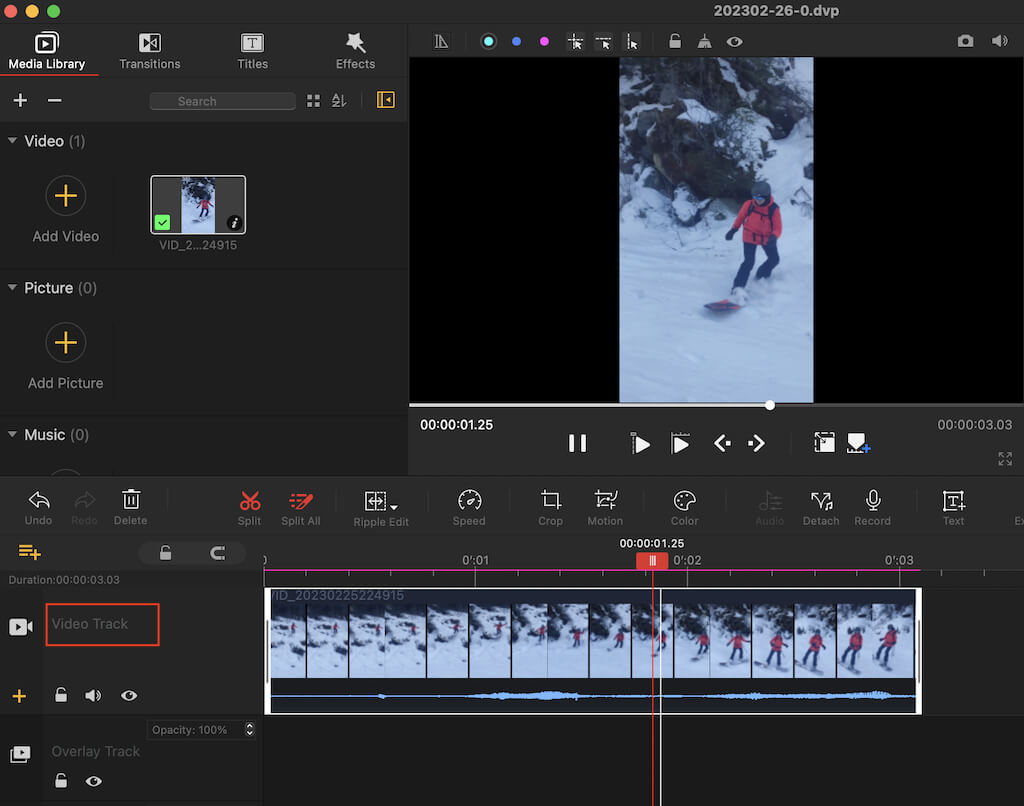Select the VID_2...24915 video thumbnail
The width and height of the screenshot is (1024, 806).
click(x=198, y=205)
